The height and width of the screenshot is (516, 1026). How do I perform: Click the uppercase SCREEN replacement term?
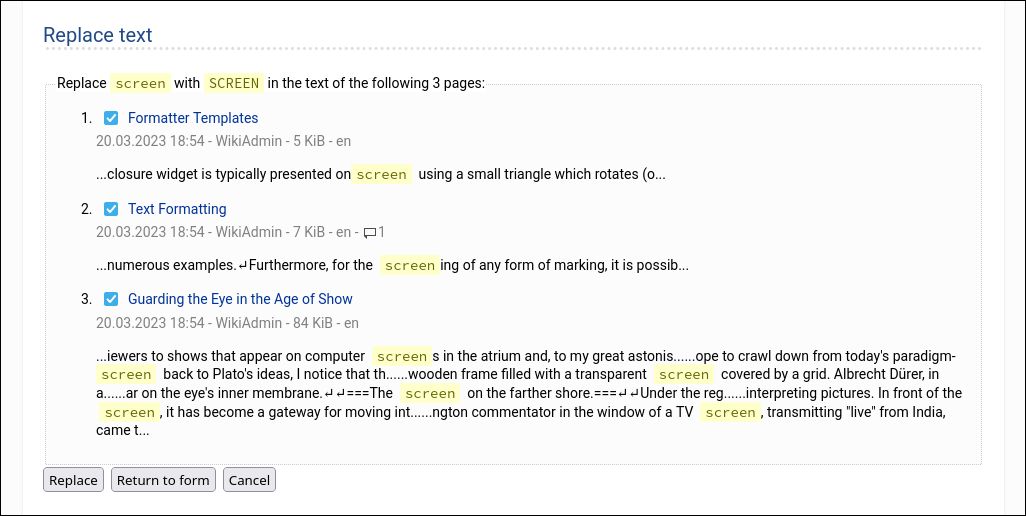click(x=234, y=83)
